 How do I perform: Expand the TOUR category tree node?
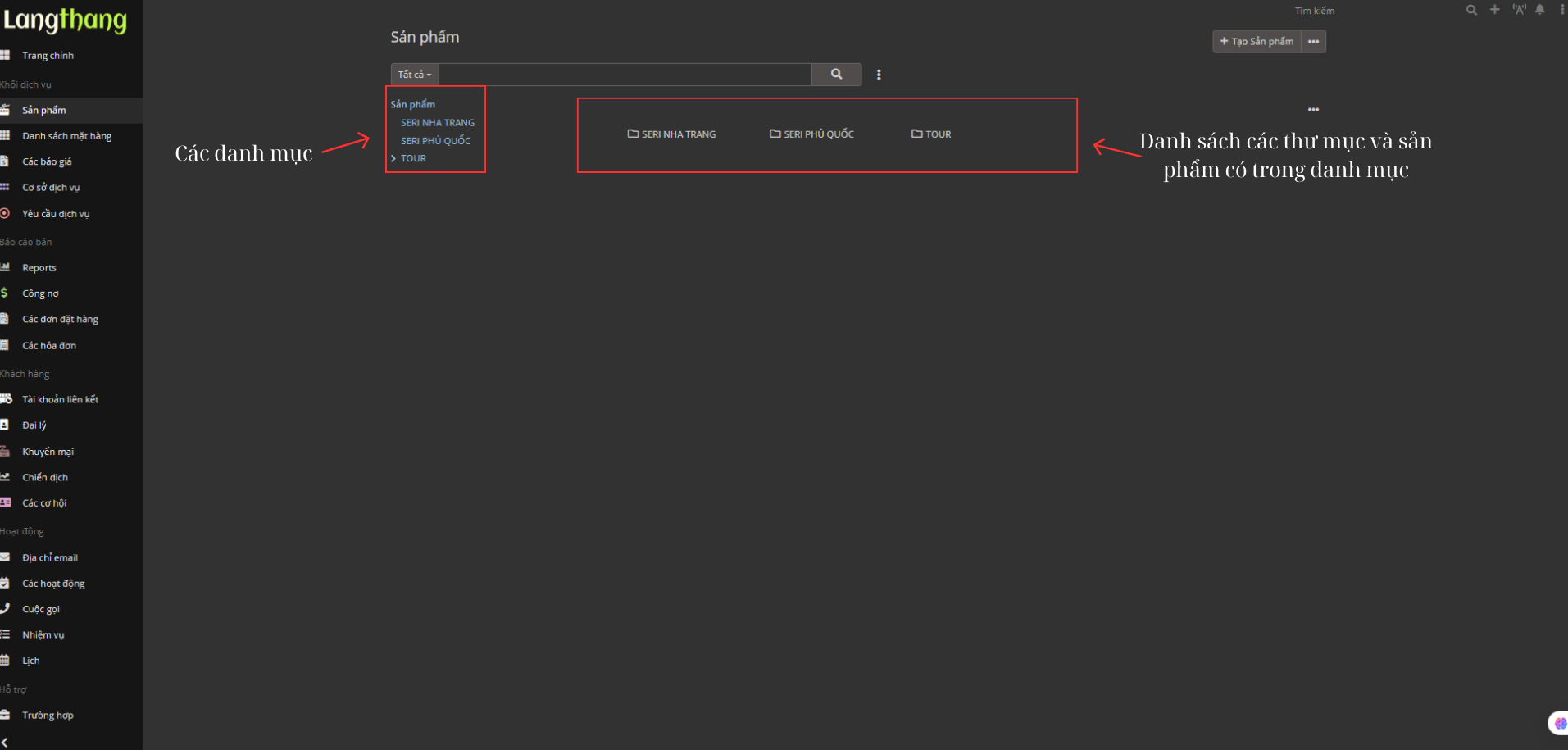[393, 158]
